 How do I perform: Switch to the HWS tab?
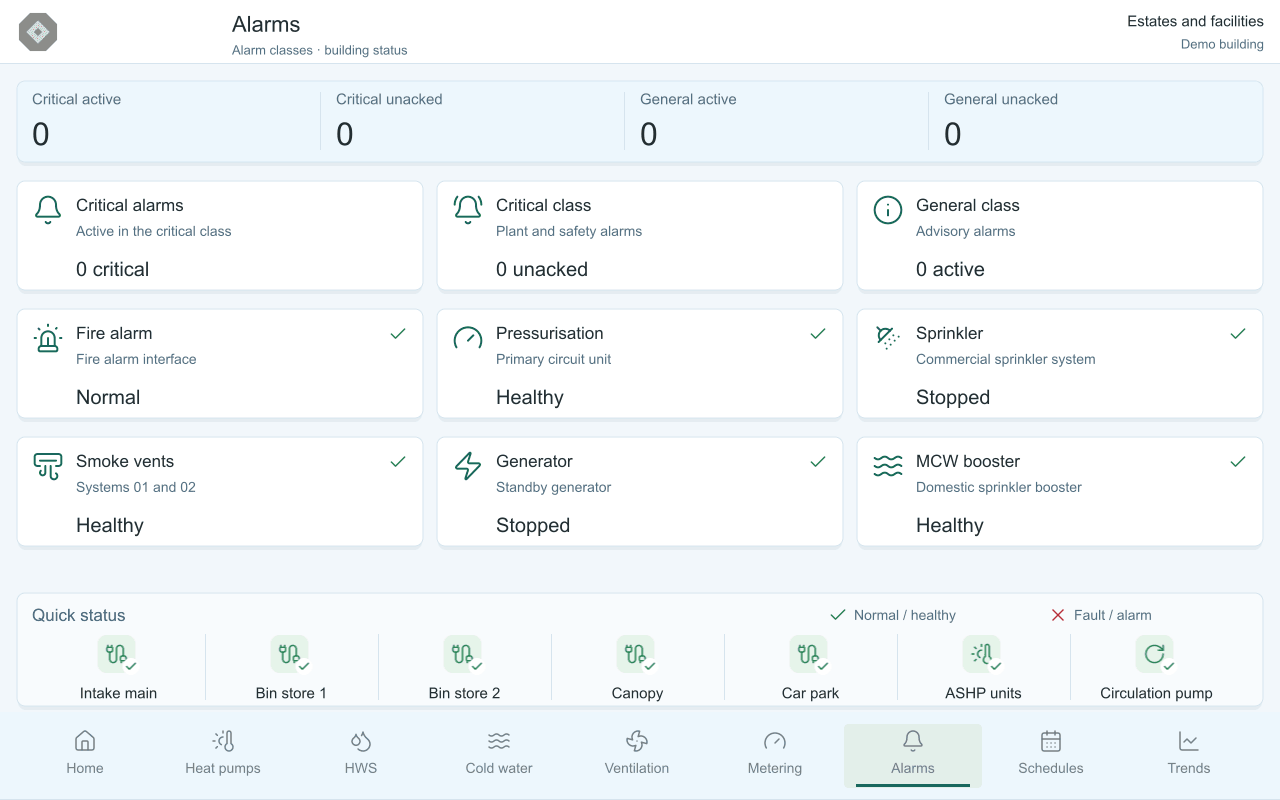361,754
